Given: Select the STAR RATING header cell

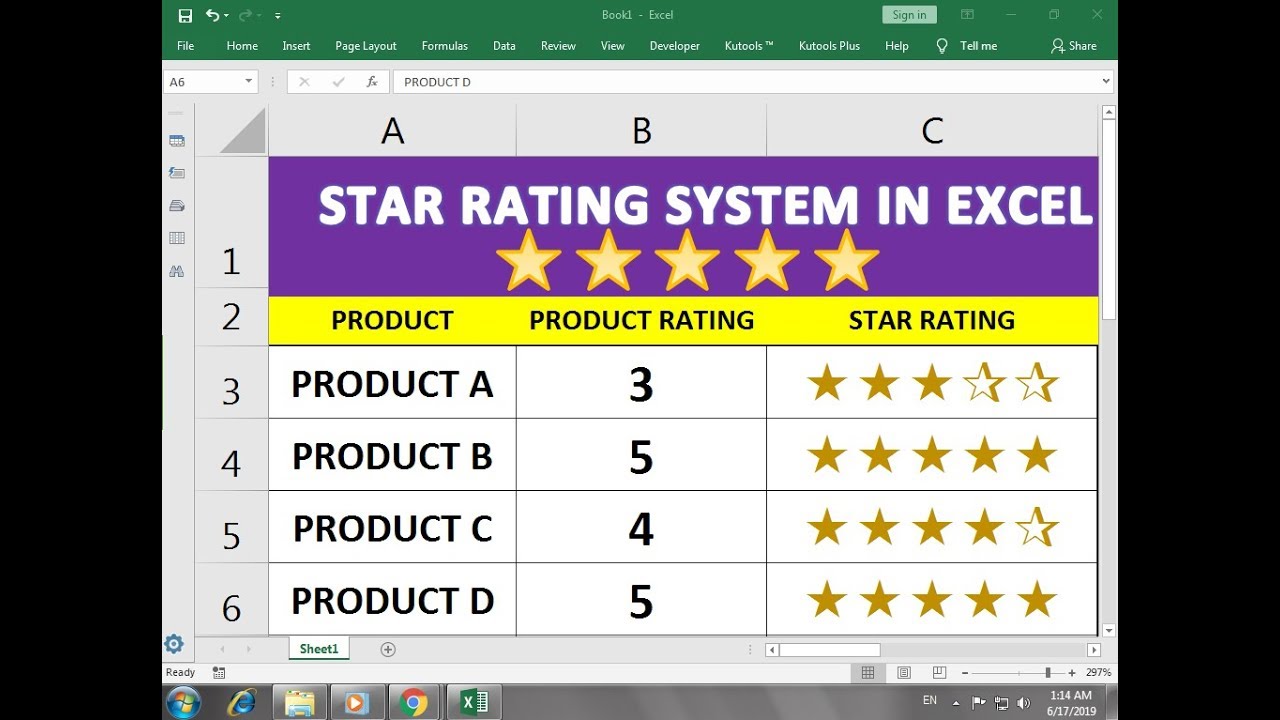Looking at the screenshot, I should point(932,320).
